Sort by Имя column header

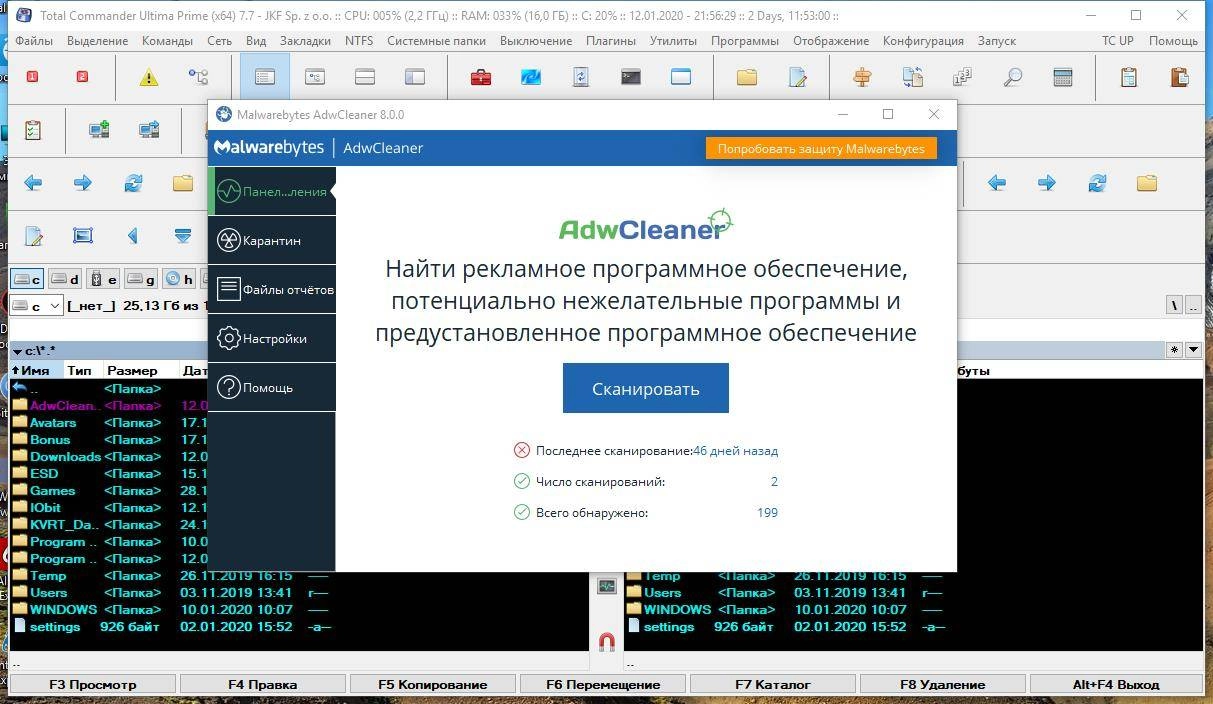tap(35, 370)
